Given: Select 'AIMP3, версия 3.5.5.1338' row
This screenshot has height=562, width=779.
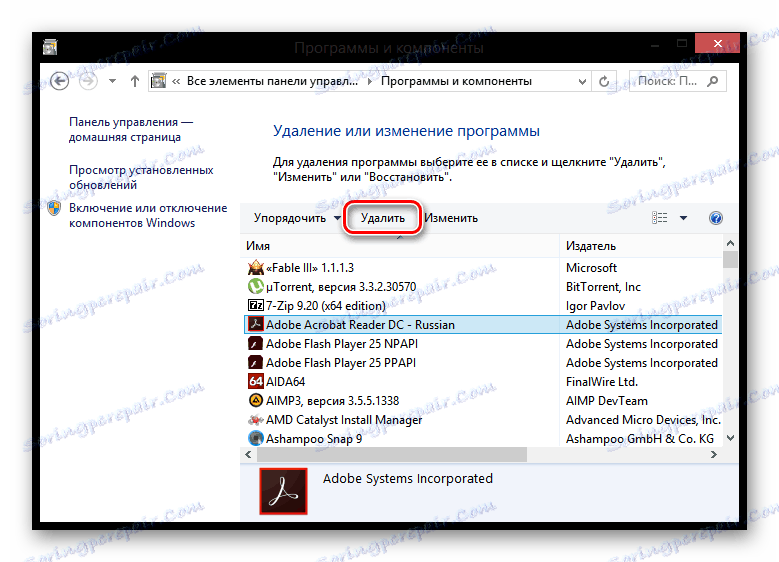Looking at the screenshot, I should 483,401.
